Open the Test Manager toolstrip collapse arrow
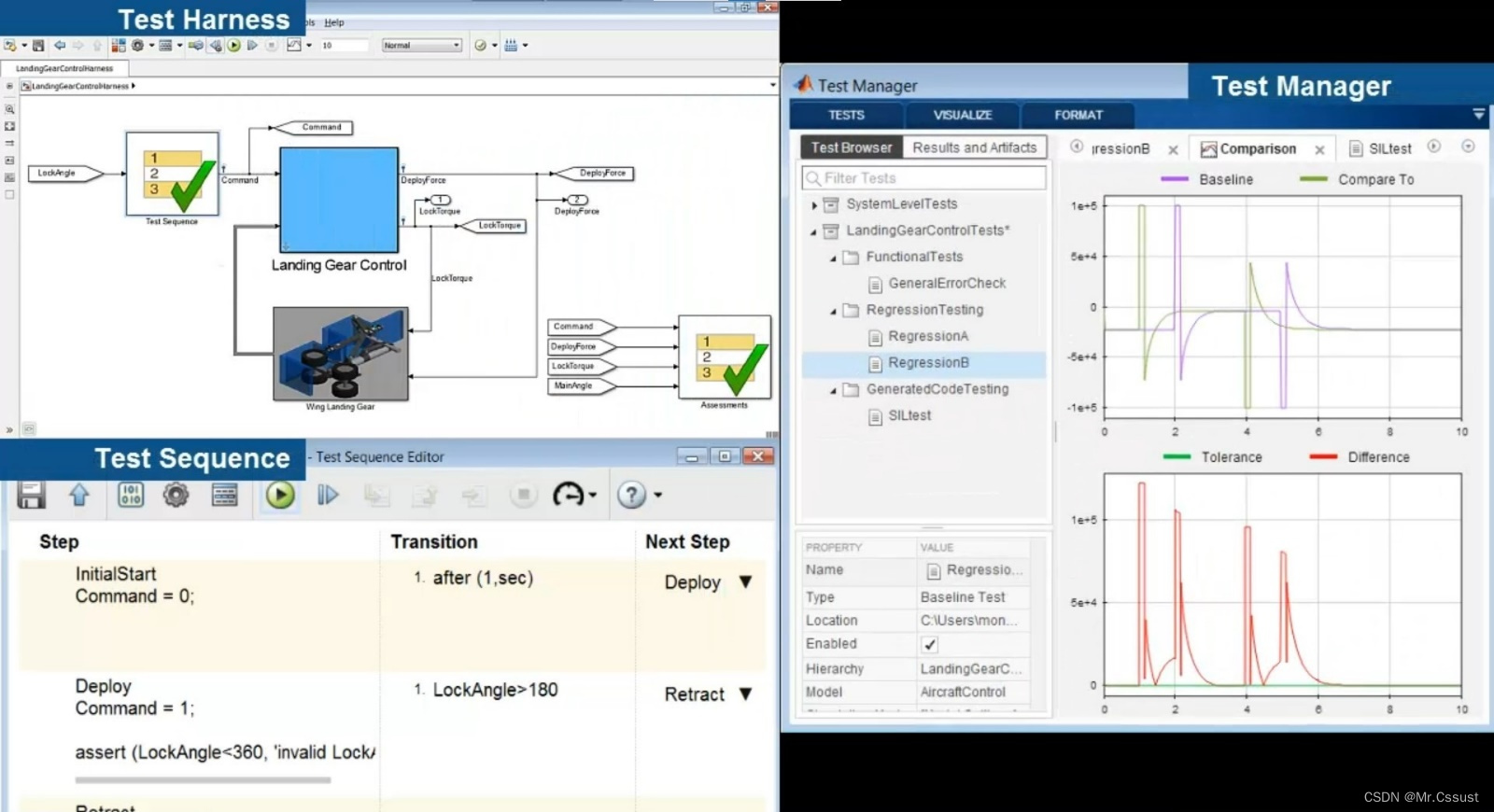The image size is (1494, 812). coord(1478,114)
